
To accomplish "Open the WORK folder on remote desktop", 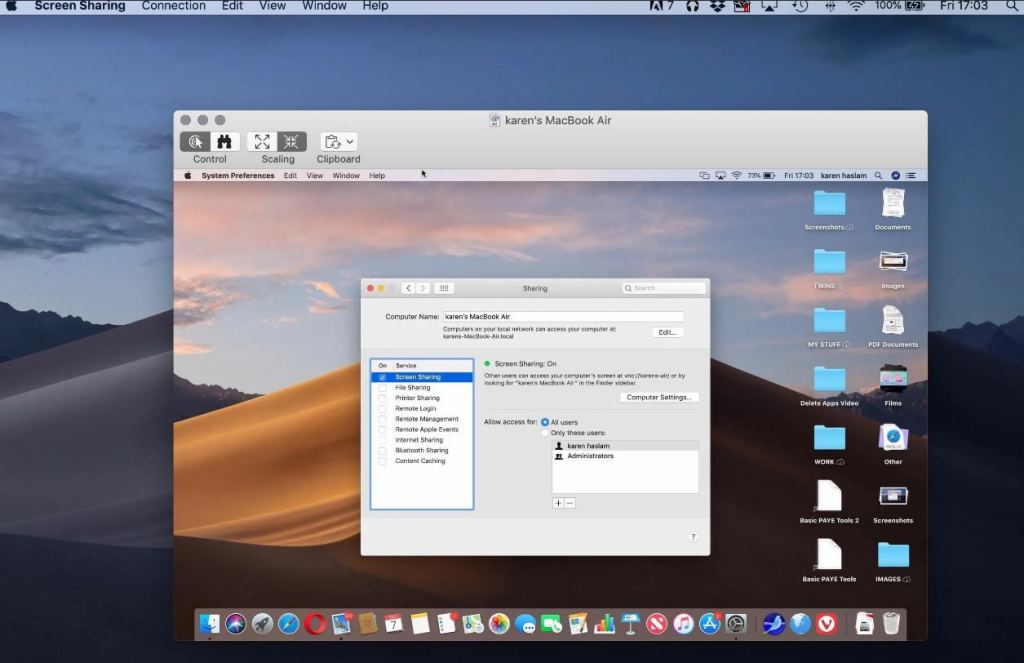I will click(x=829, y=445).
